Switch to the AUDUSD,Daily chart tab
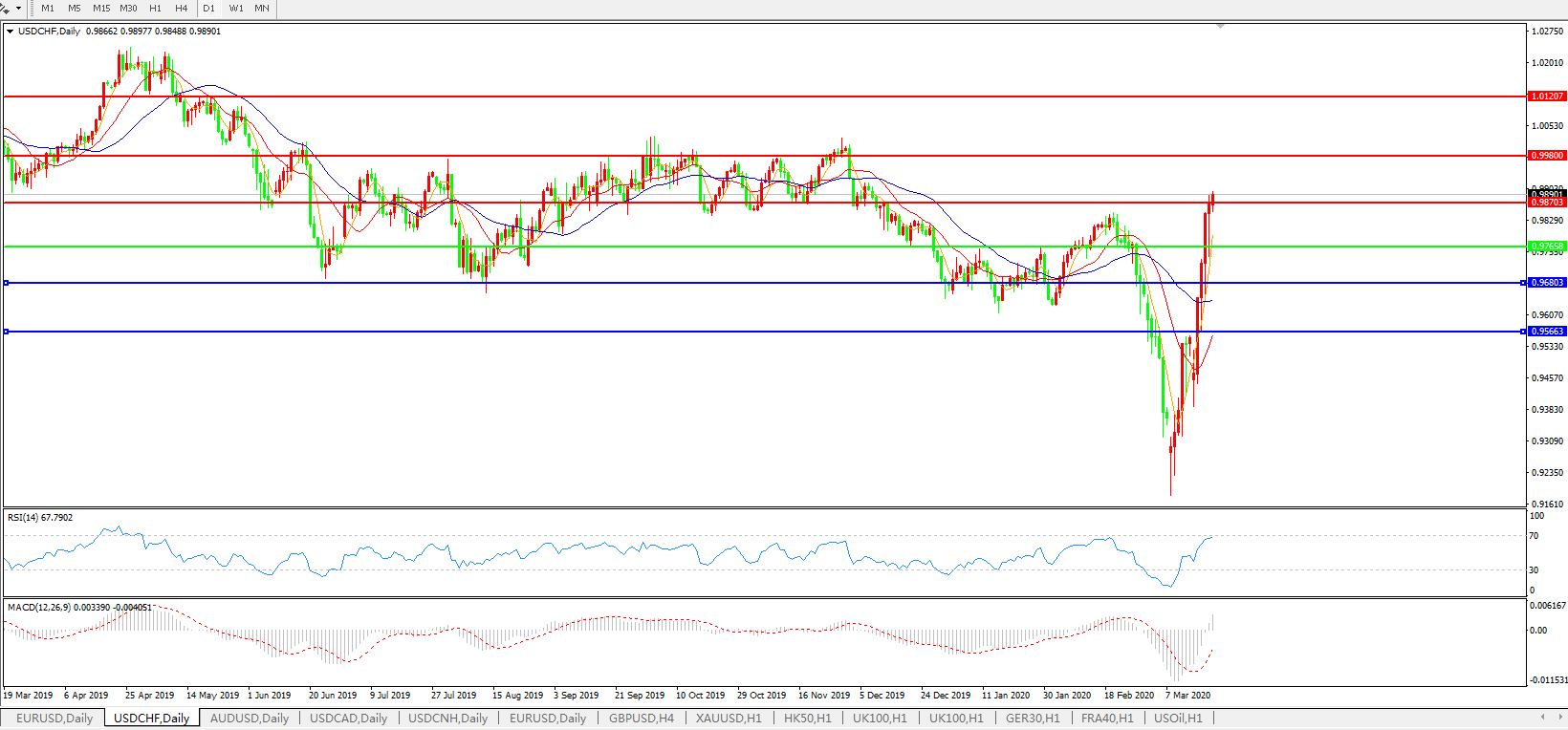The image size is (1568, 730). click(x=249, y=719)
